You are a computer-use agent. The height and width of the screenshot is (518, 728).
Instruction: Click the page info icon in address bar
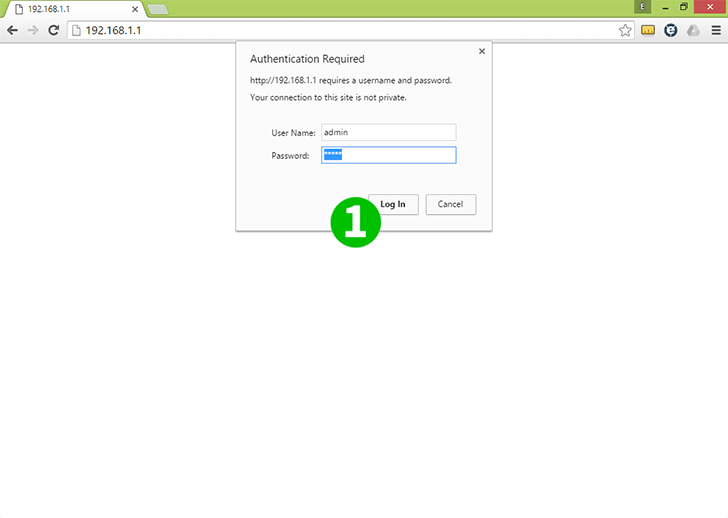click(76, 30)
